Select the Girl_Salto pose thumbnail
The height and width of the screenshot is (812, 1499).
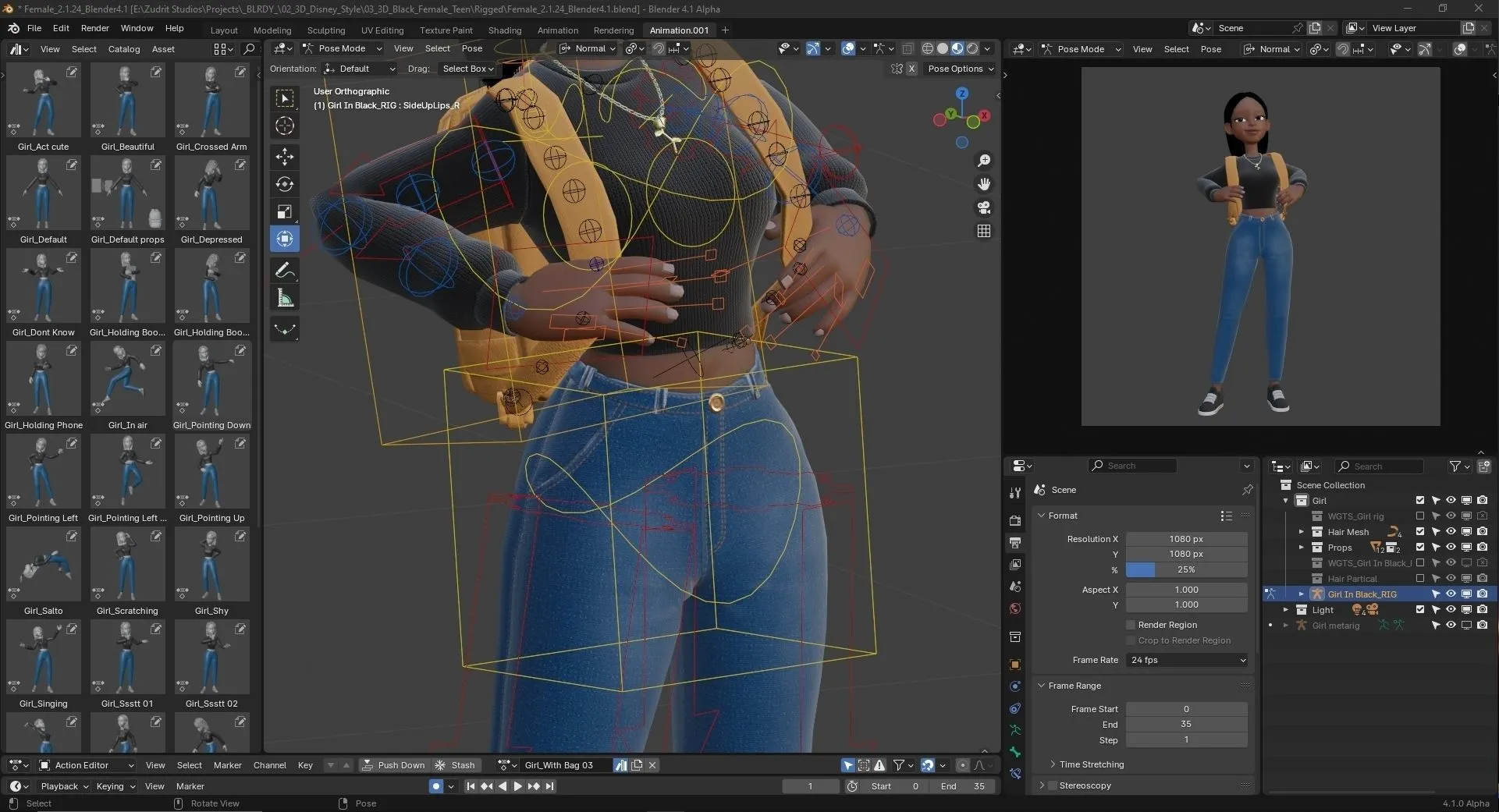43,564
